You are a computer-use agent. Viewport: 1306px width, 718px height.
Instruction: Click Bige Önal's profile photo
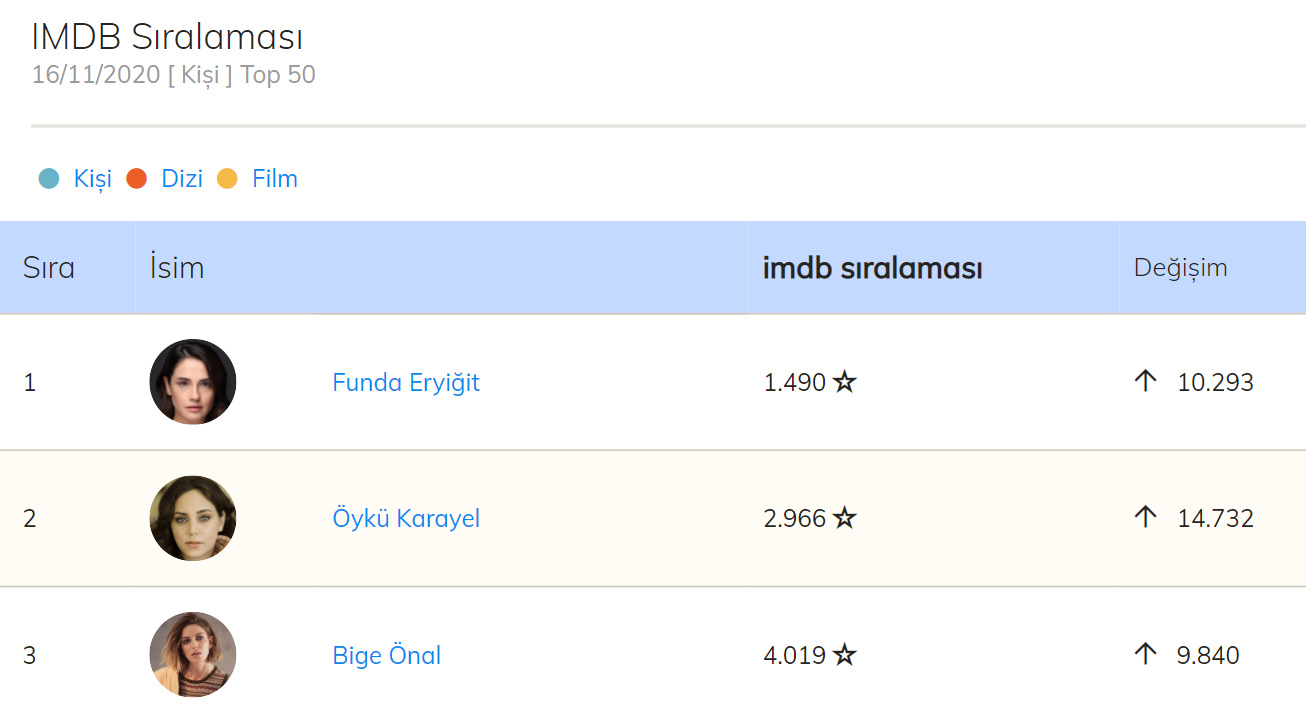[x=193, y=654]
